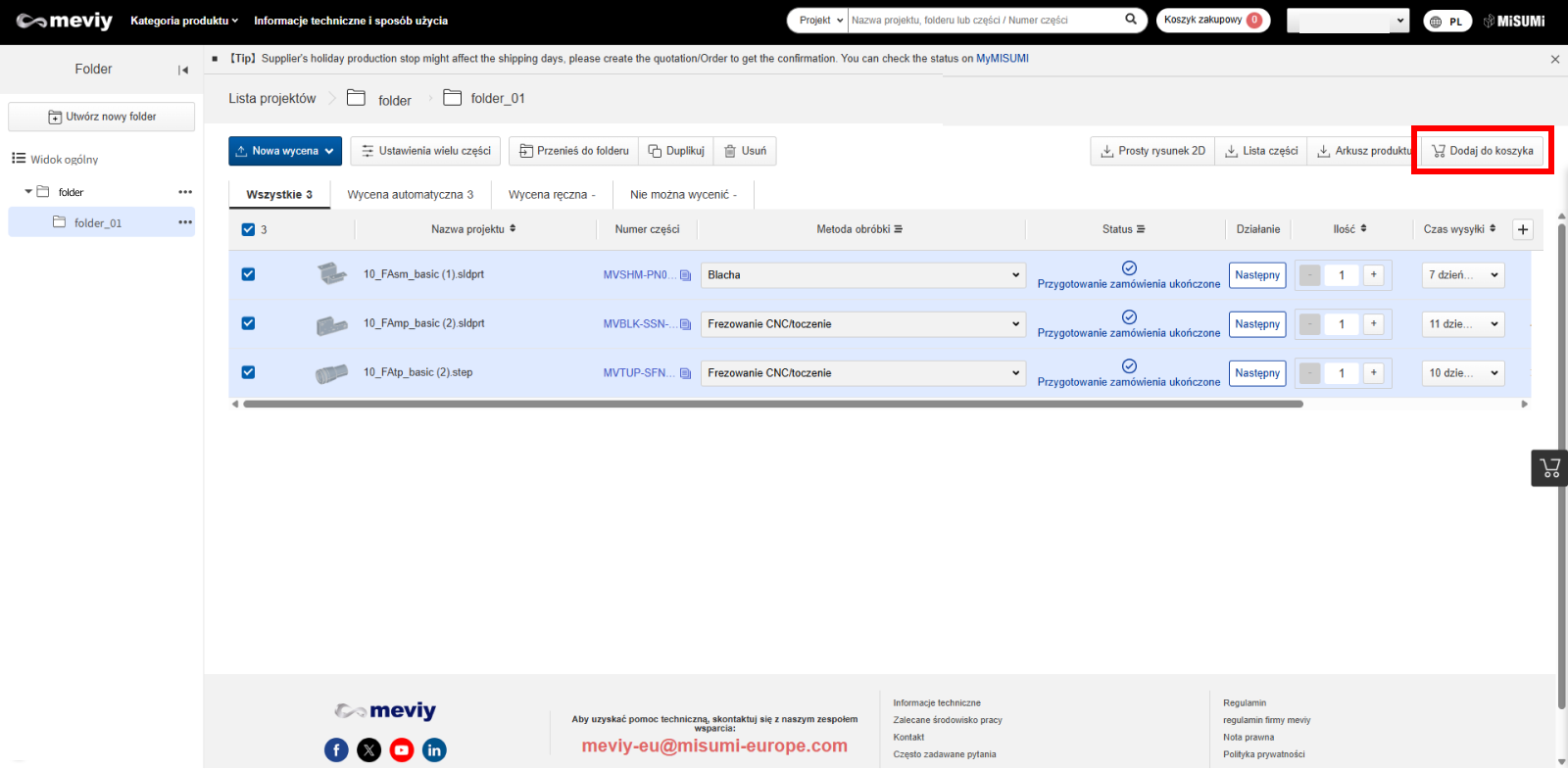The image size is (1568, 770).
Task: Uncheck 10_FAmp_basic (2).sldprt row checkbox
Action: click(248, 323)
